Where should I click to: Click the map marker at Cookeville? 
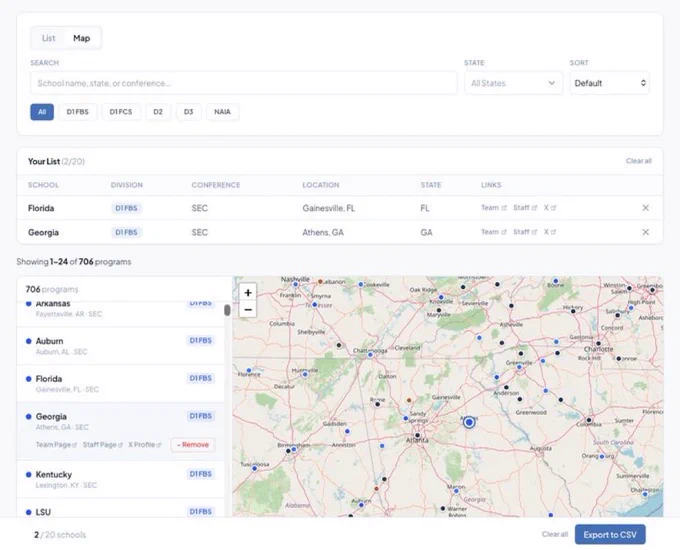tap(361, 285)
